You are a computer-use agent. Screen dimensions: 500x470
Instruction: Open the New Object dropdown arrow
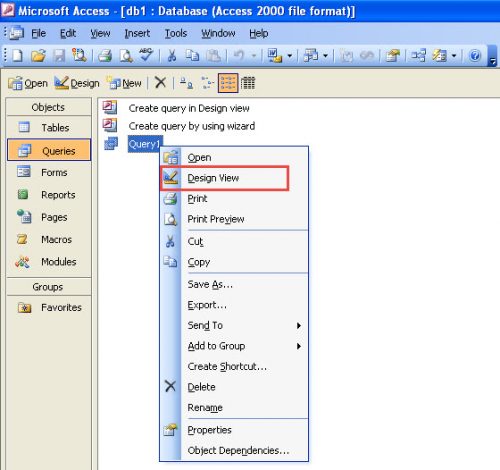pyautogui.click(x=454, y=56)
